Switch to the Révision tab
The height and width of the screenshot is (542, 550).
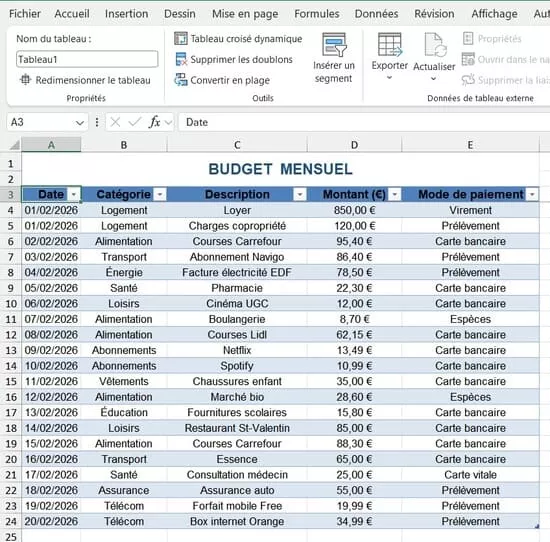[434, 14]
